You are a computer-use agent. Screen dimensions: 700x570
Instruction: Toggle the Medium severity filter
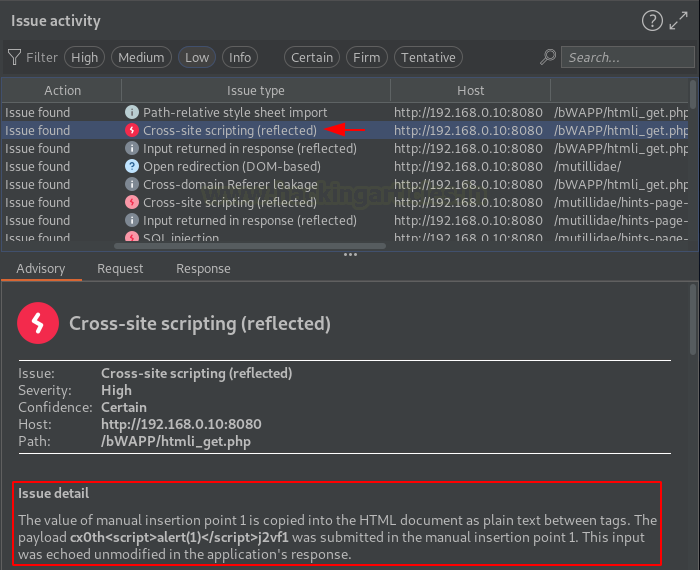141,57
